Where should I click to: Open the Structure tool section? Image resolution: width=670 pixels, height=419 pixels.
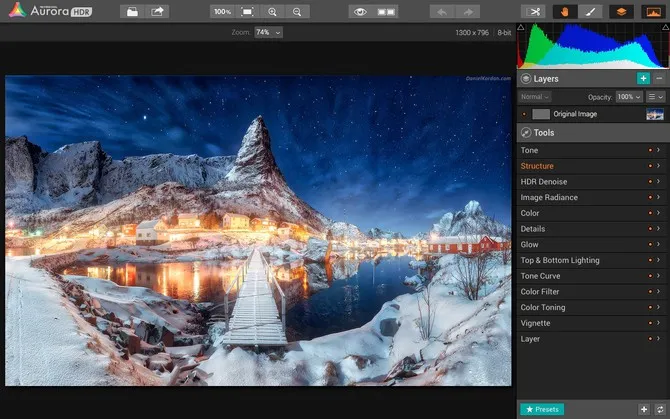click(x=538, y=166)
